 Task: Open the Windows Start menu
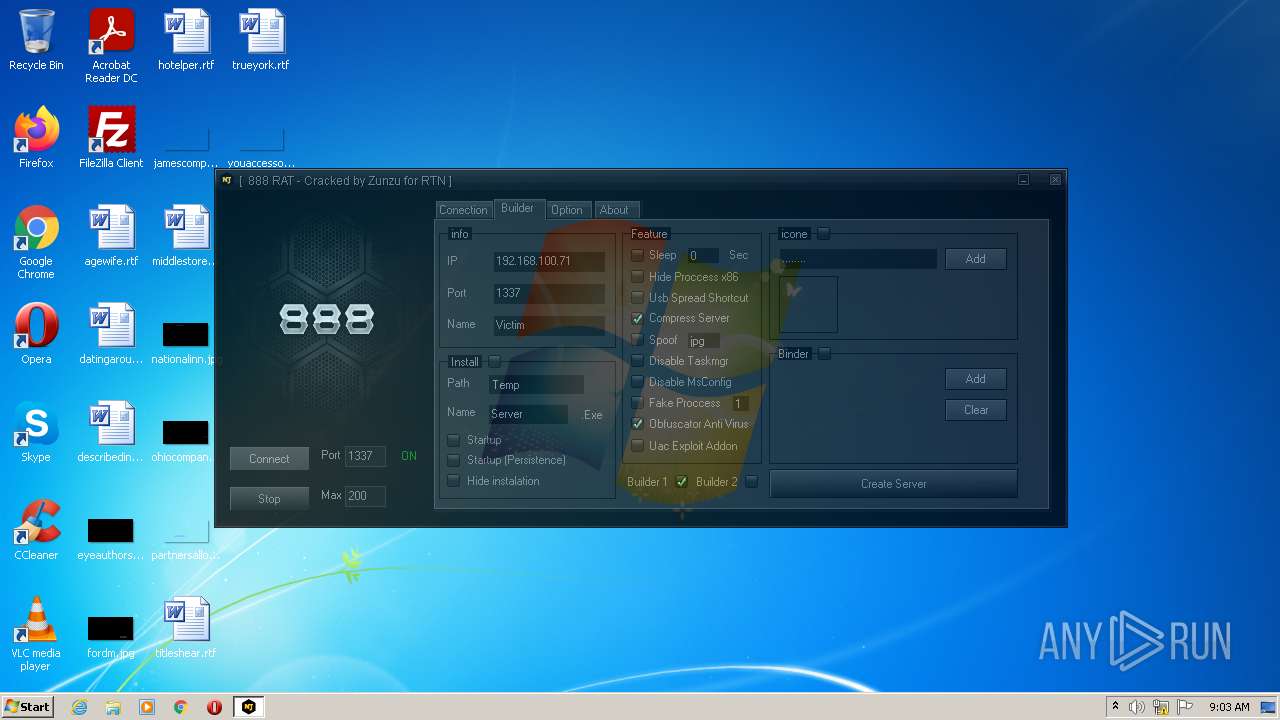coord(28,707)
